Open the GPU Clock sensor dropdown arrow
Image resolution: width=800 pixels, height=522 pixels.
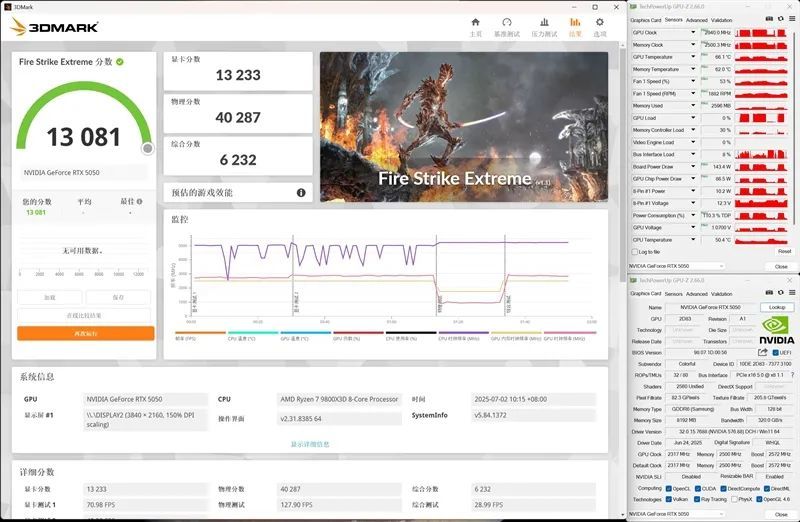coord(693,32)
